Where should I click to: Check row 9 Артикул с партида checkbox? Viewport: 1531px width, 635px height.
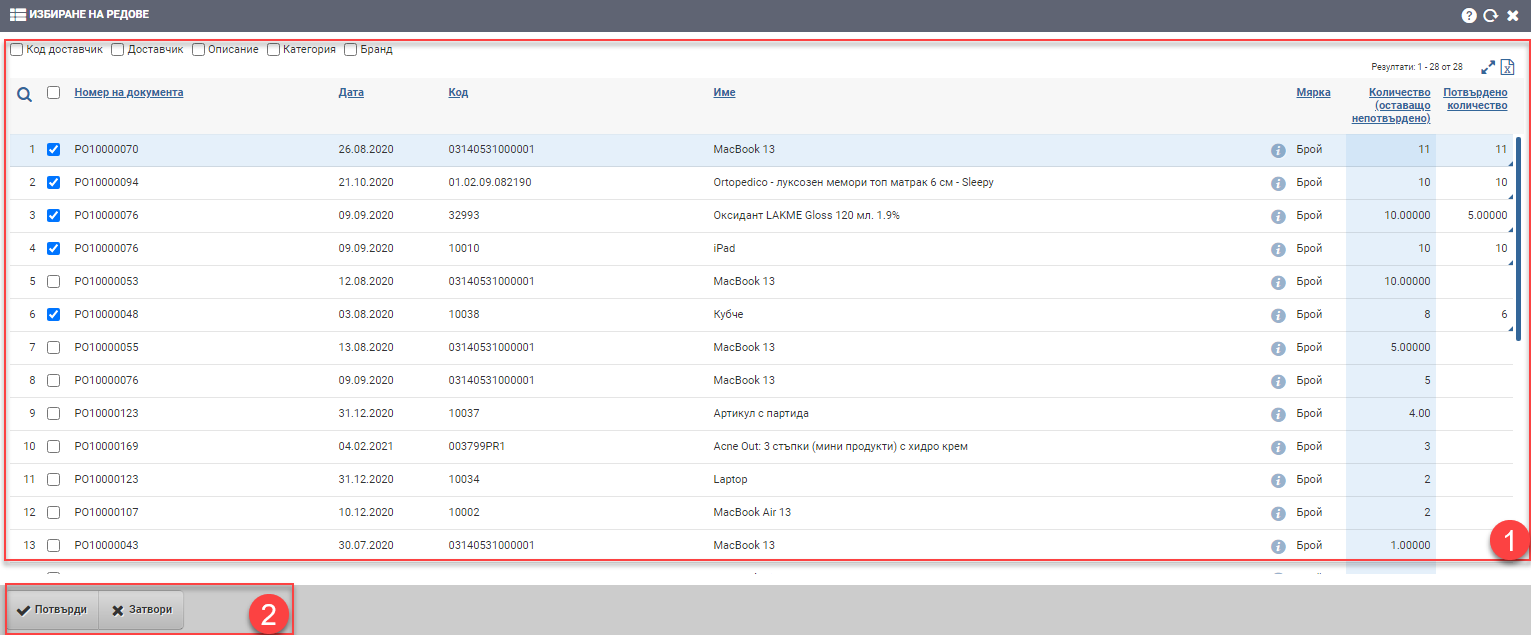pyautogui.click(x=54, y=413)
